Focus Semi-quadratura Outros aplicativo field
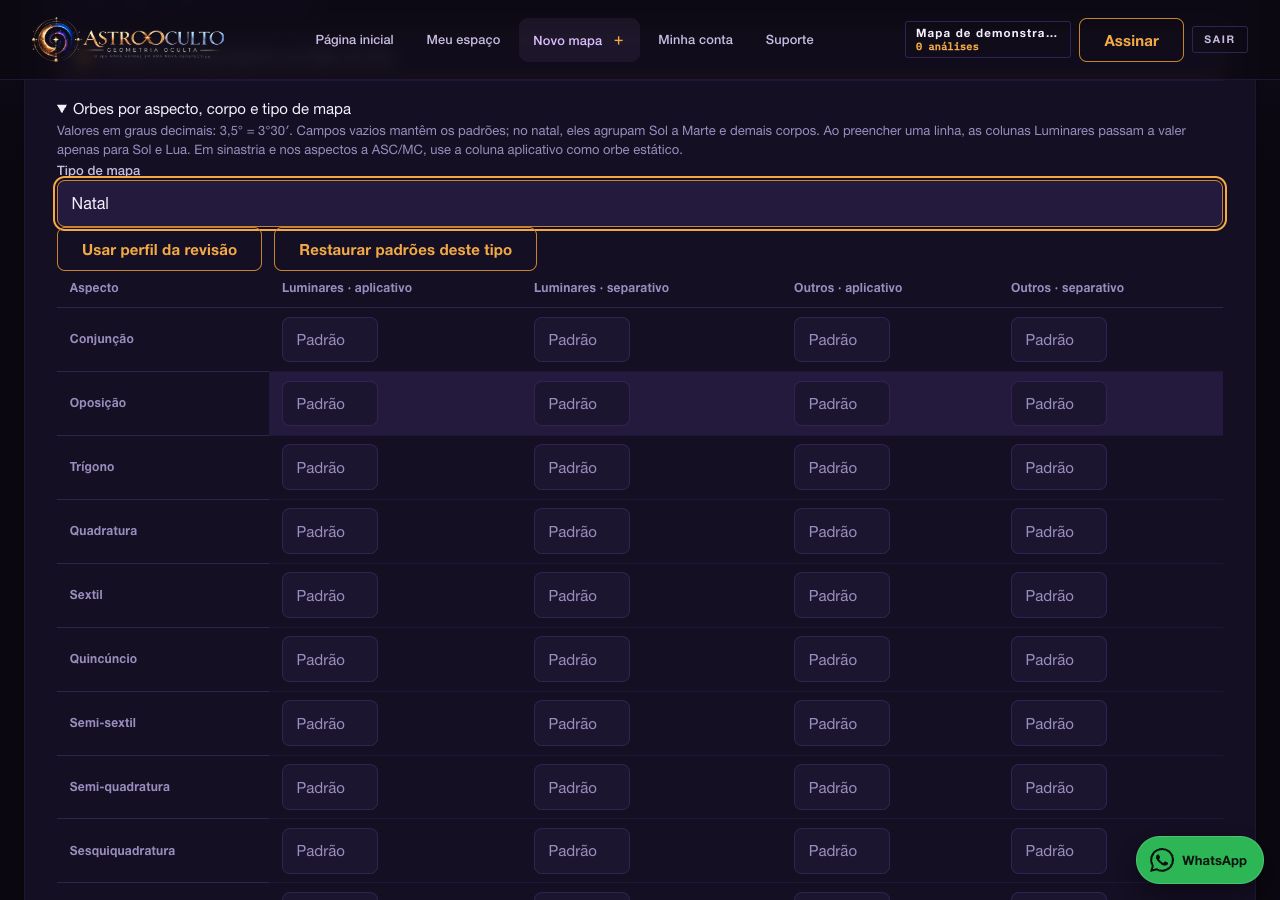The image size is (1280, 900). point(842,788)
